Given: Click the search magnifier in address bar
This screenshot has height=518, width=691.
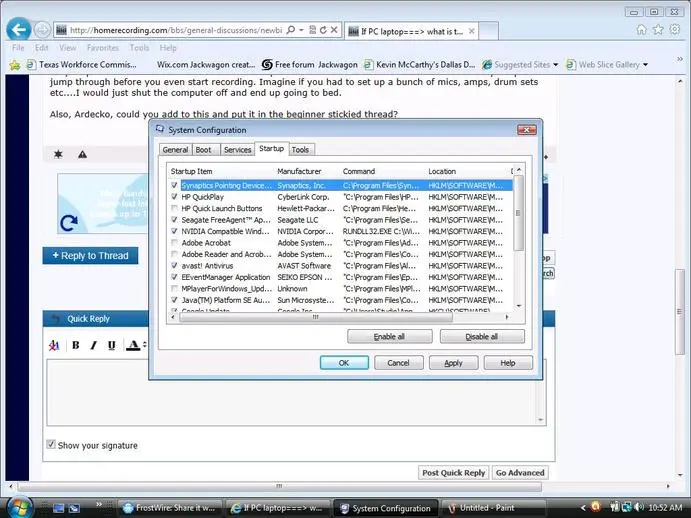Looking at the screenshot, I should point(290,30).
